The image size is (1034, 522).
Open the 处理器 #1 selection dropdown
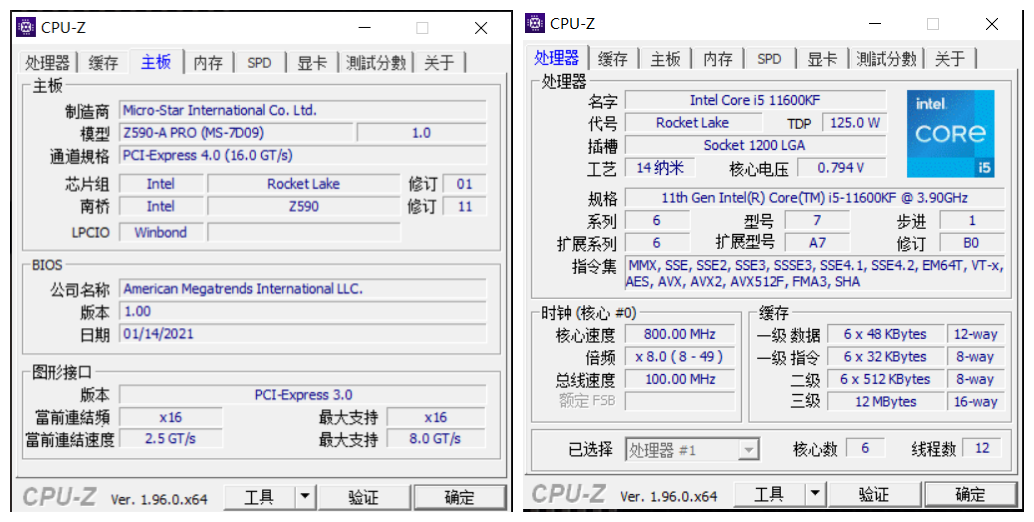(x=692, y=450)
